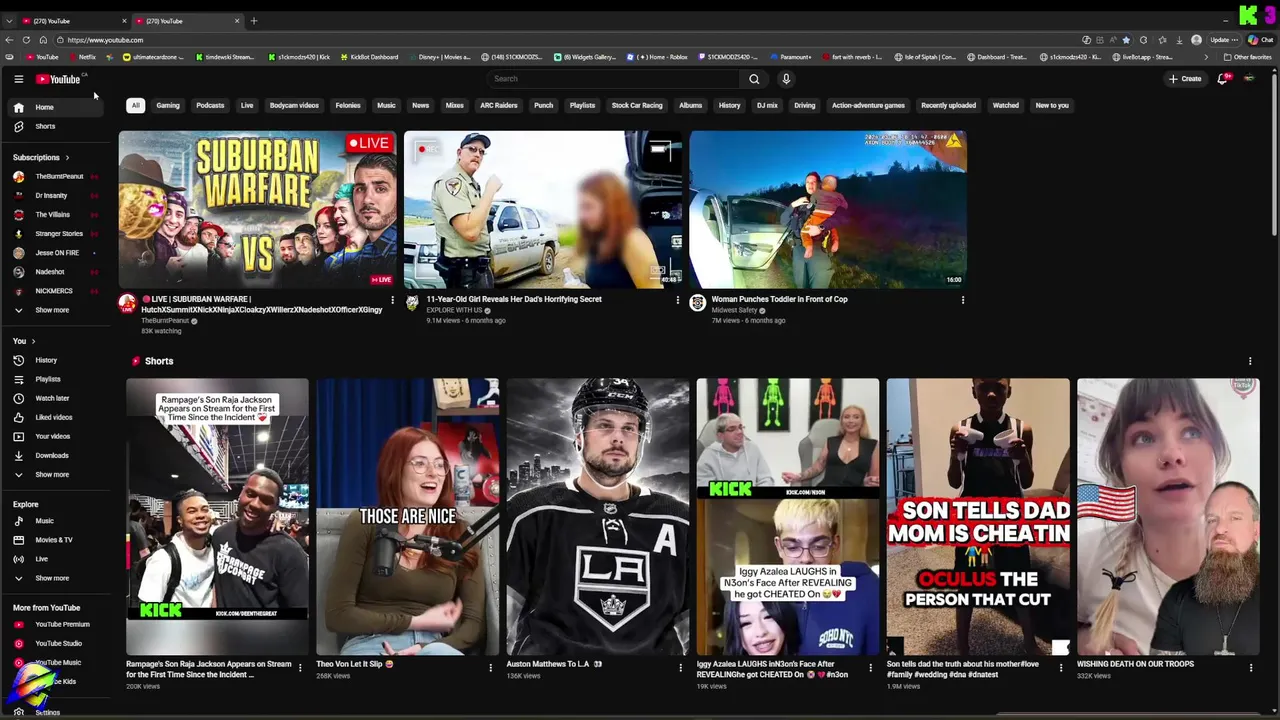The height and width of the screenshot is (720, 1280).
Task: Select the Gaming filter chip
Action: (168, 105)
